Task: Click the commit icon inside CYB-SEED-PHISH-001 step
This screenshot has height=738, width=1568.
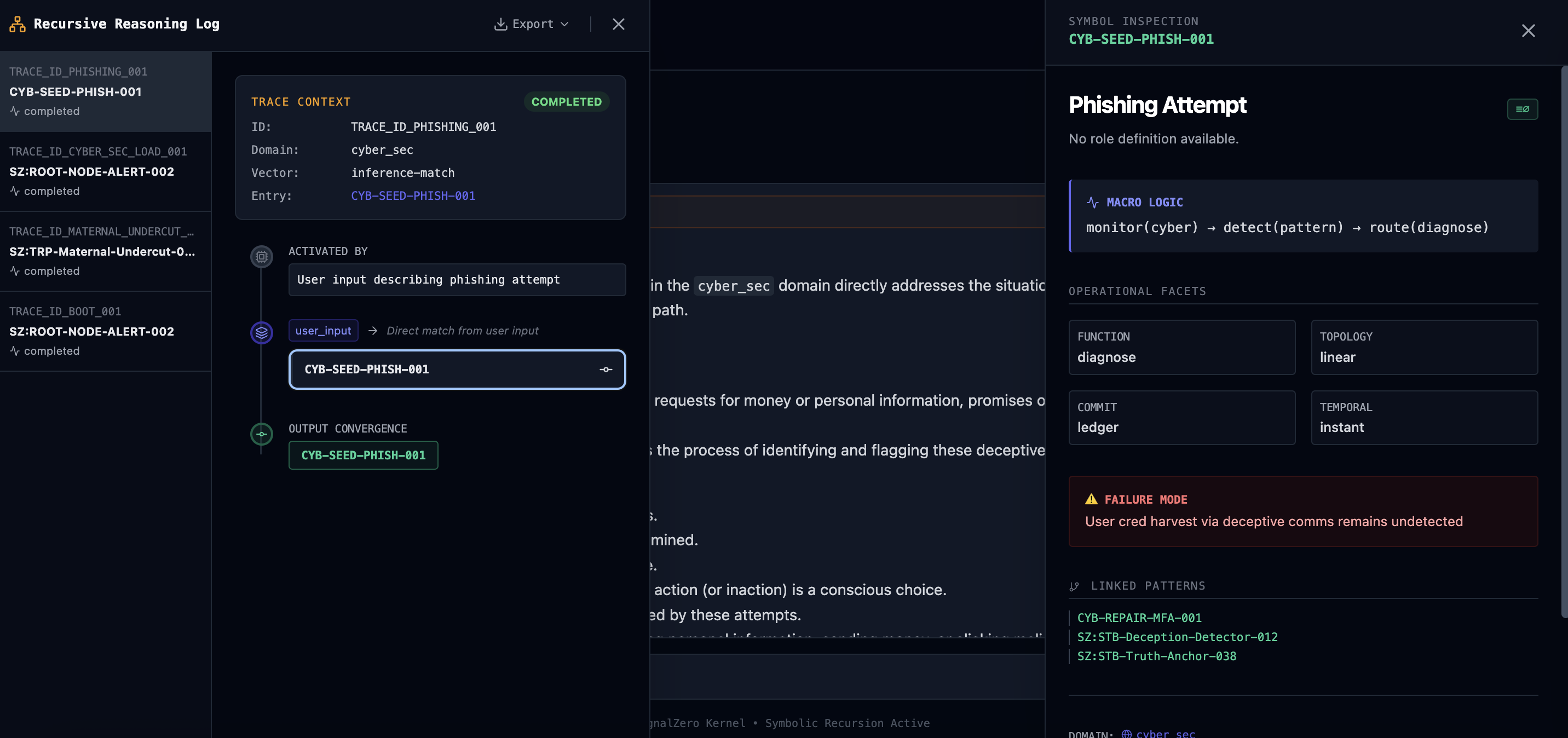Action: [605, 369]
